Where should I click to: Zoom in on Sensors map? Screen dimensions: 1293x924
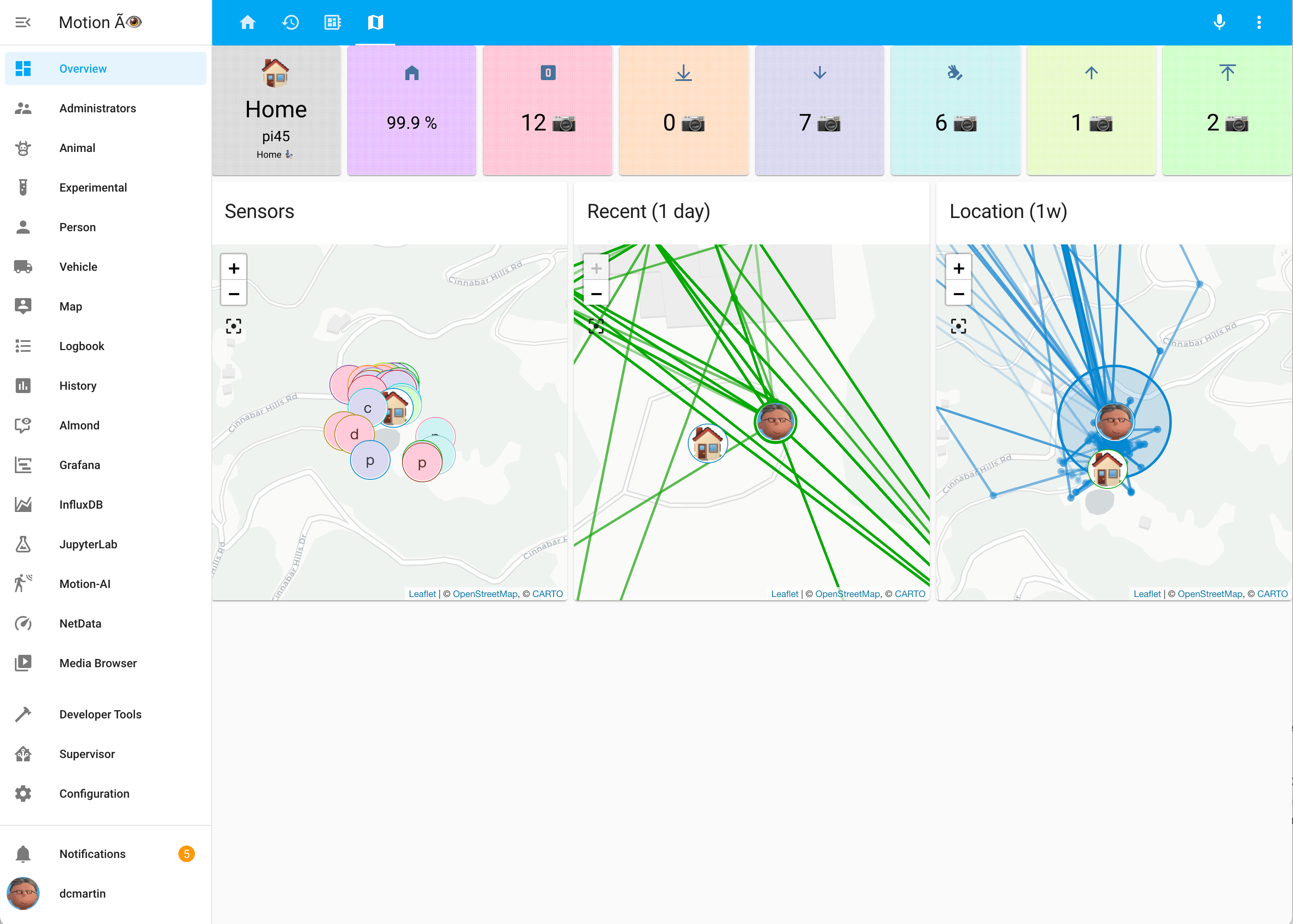point(234,268)
